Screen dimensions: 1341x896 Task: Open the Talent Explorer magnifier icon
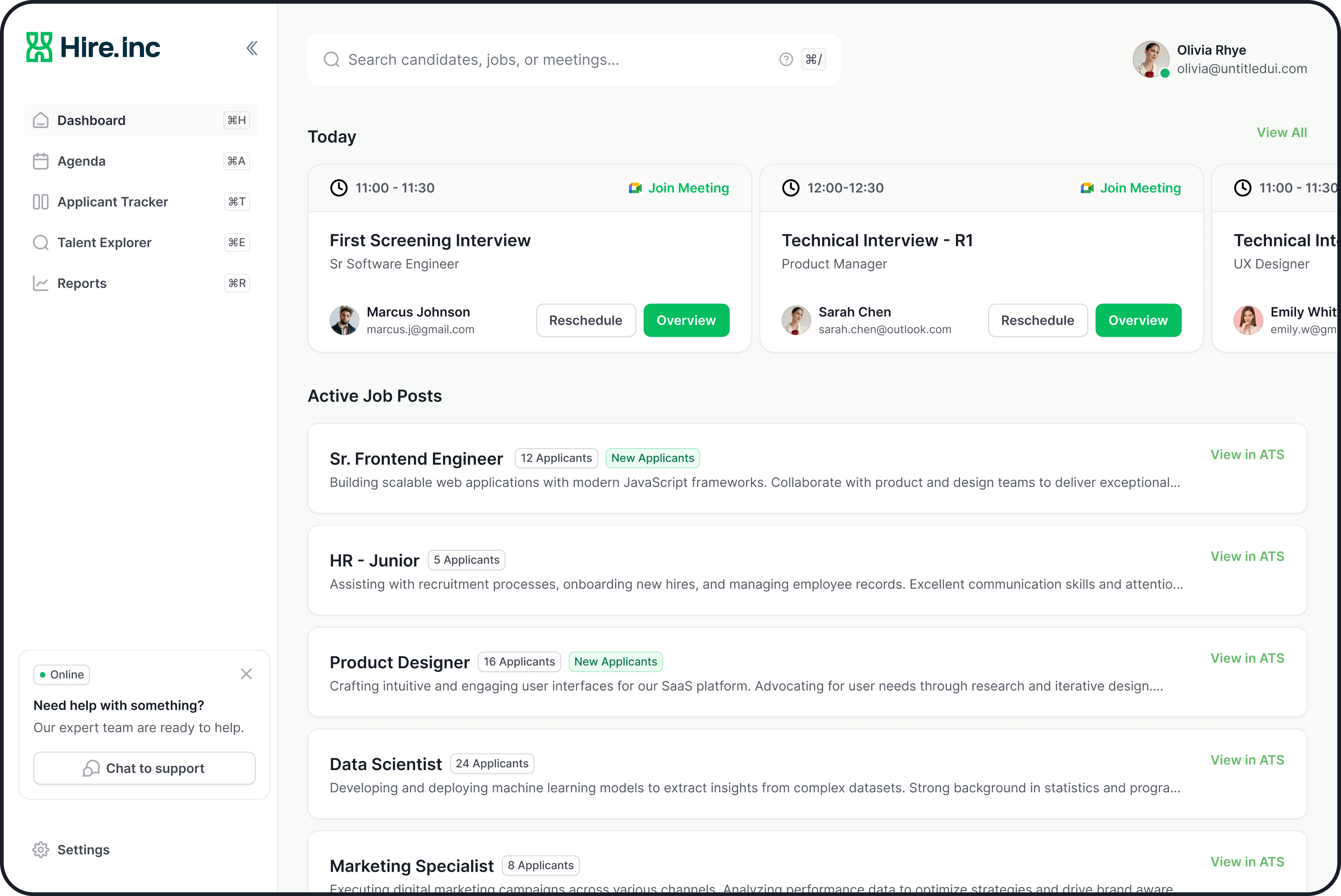point(41,243)
